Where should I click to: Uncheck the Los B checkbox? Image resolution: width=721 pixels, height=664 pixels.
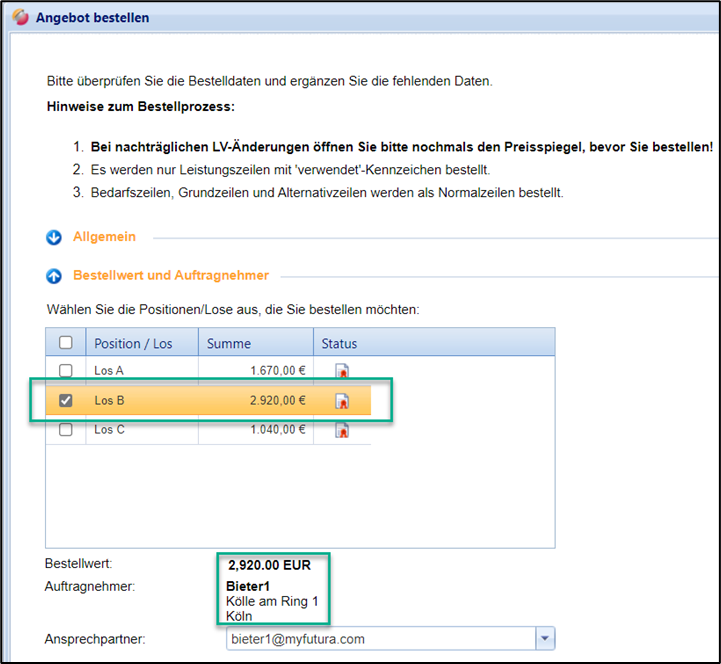point(66,401)
